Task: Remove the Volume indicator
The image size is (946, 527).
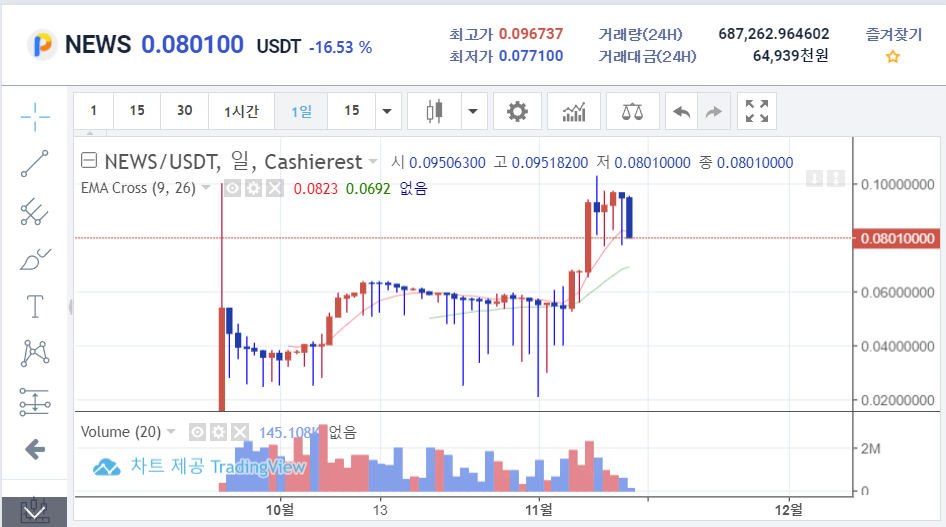Action: 240,432
